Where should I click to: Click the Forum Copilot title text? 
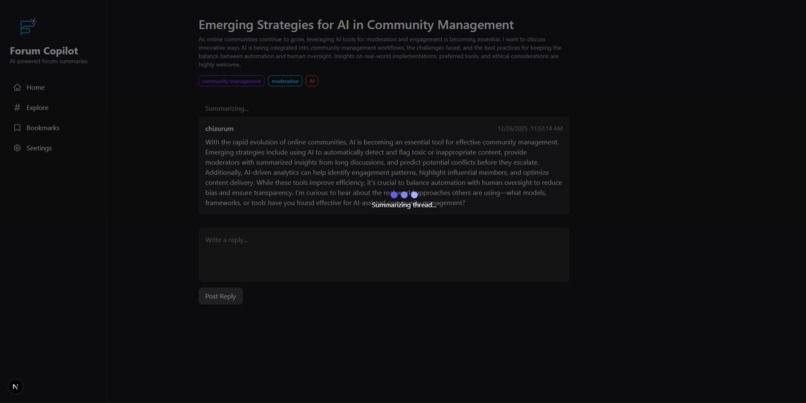coord(44,51)
